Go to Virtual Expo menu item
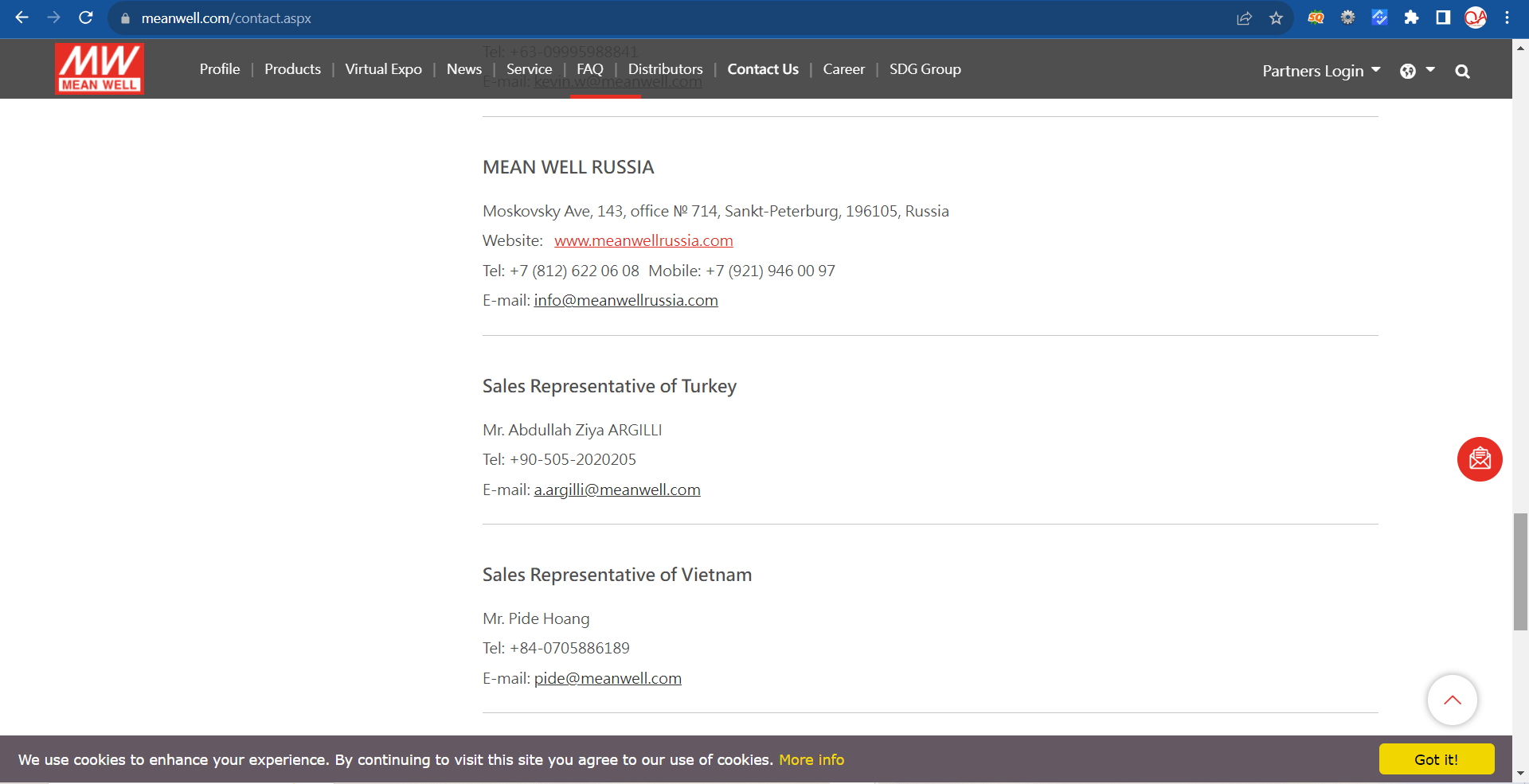The height and width of the screenshot is (784, 1529). [x=383, y=69]
